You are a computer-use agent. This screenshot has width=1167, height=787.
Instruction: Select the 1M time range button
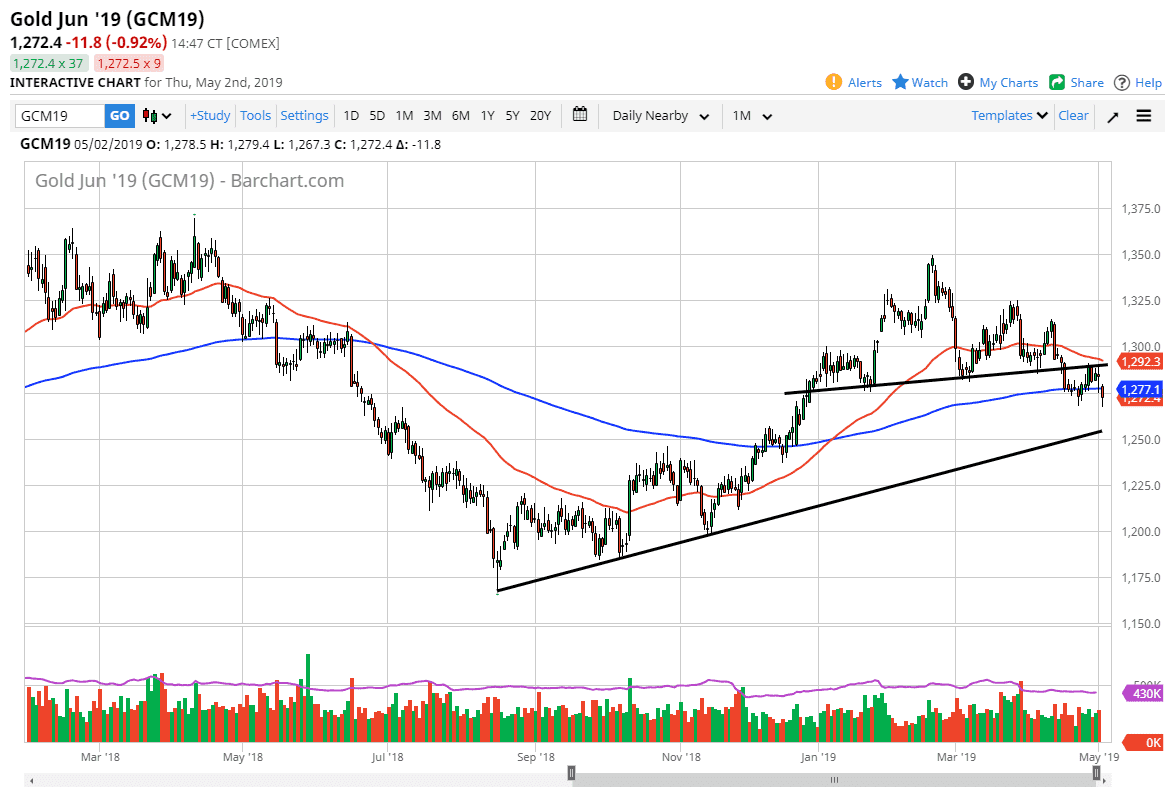tap(404, 115)
